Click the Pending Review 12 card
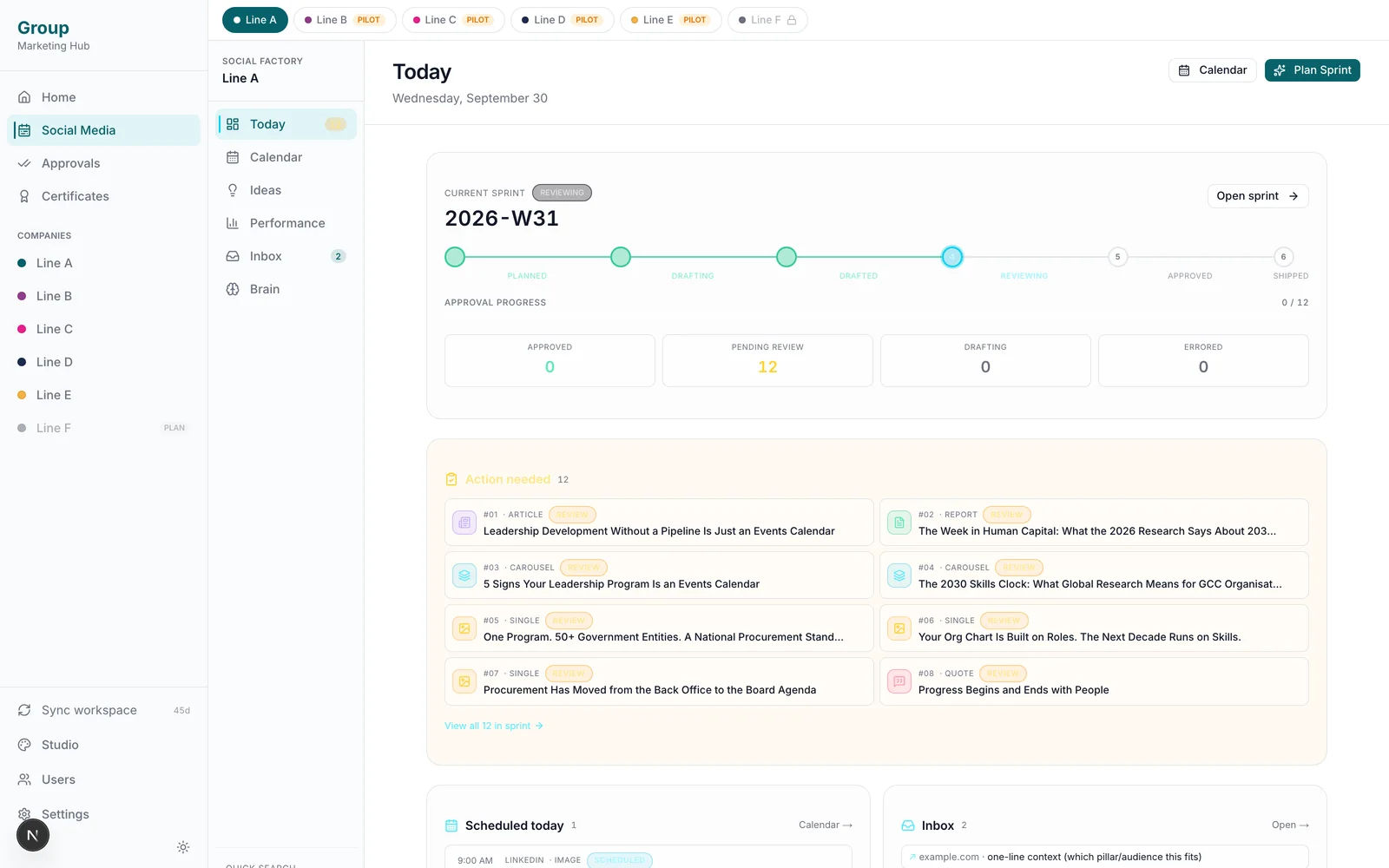The image size is (1389, 868). point(767,360)
